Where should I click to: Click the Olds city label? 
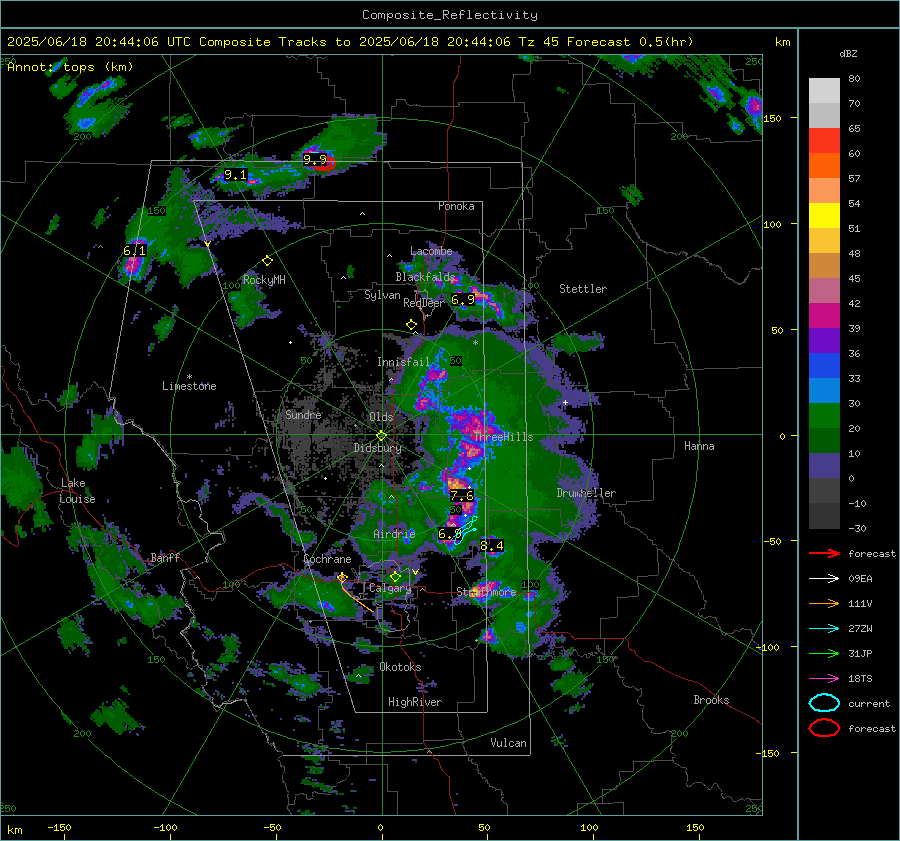(381, 417)
